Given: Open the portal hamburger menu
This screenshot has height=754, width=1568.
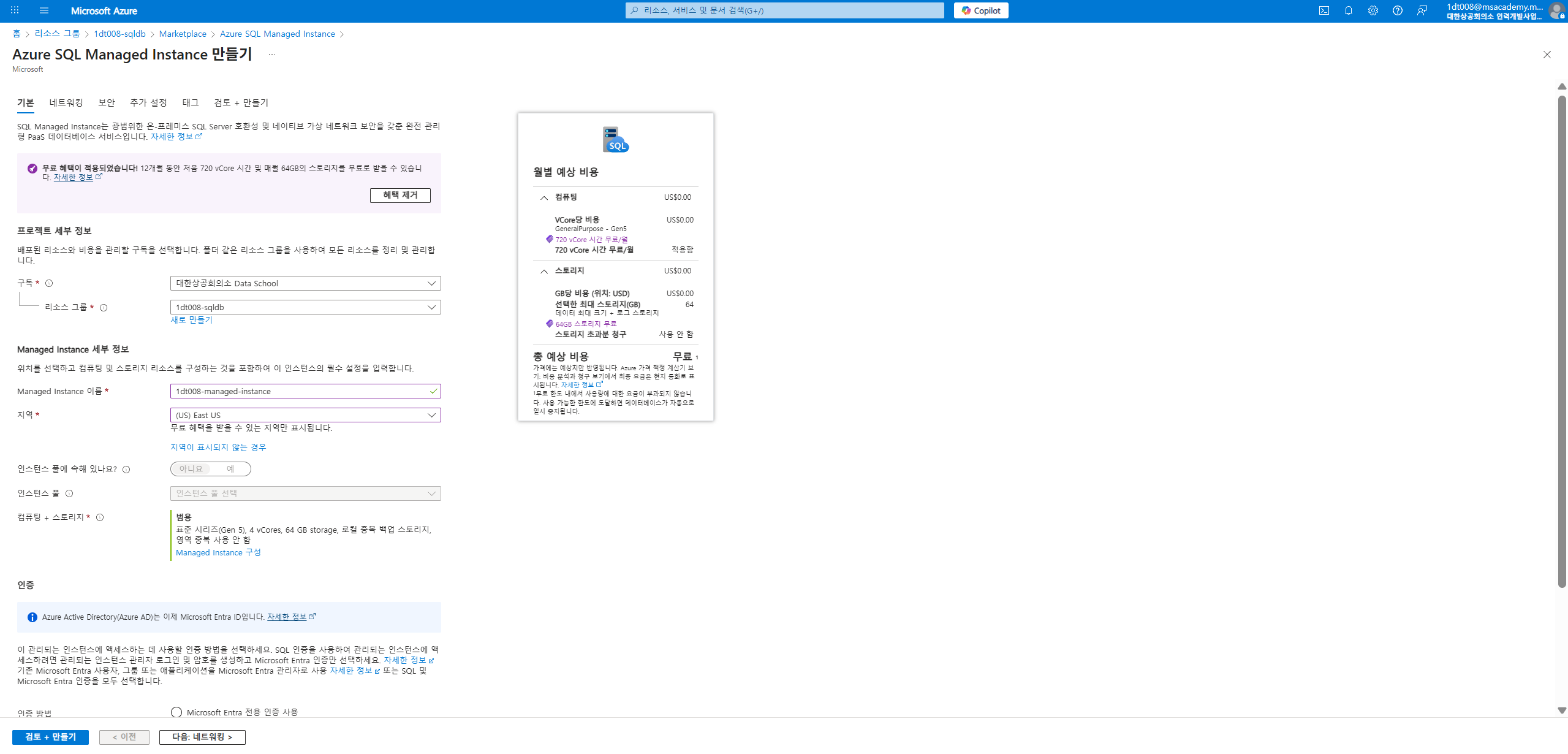Looking at the screenshot, I should pos(44,10).
